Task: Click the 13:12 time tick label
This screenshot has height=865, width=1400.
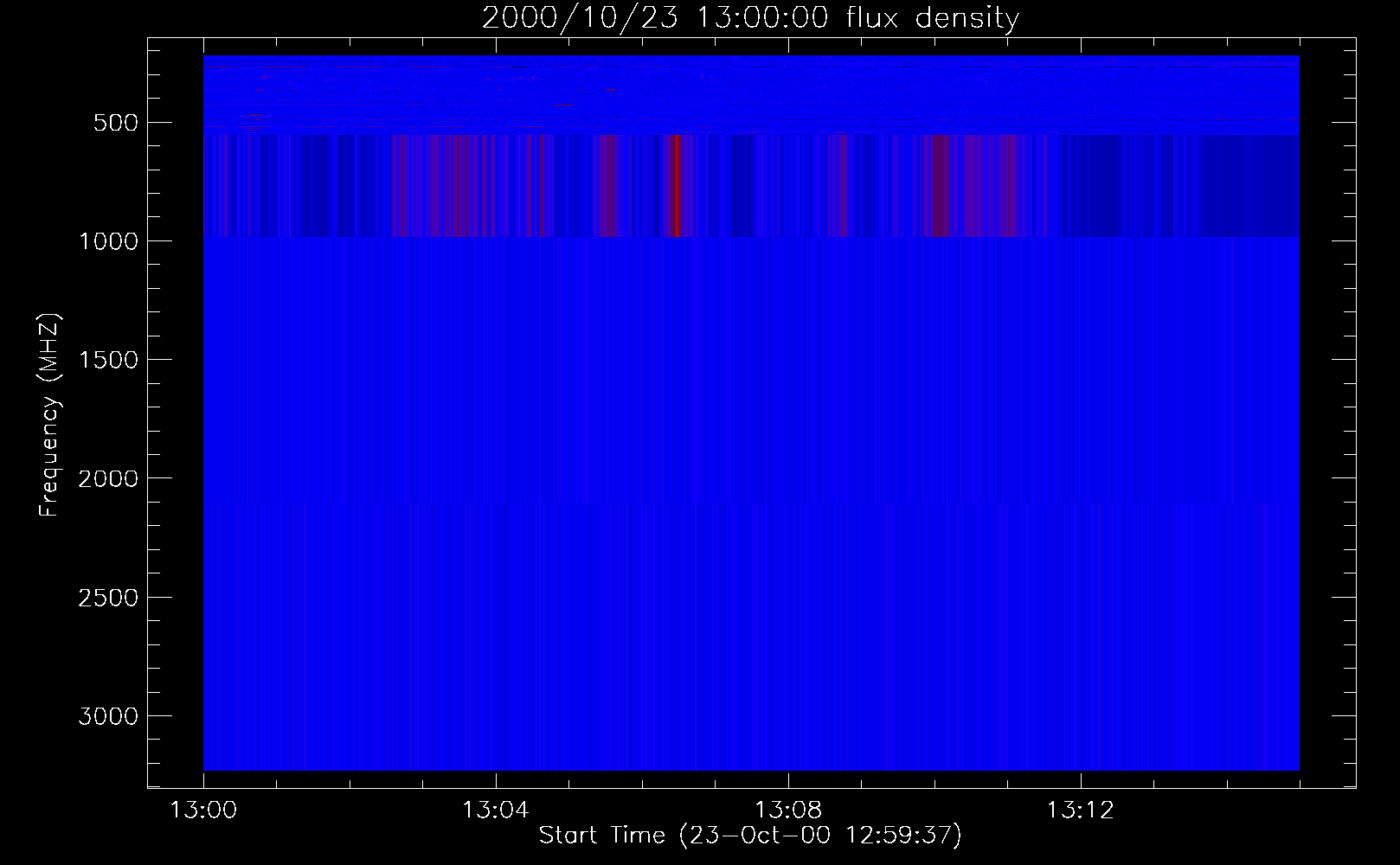Action: pyautogui.click(x=1081, y=811)
